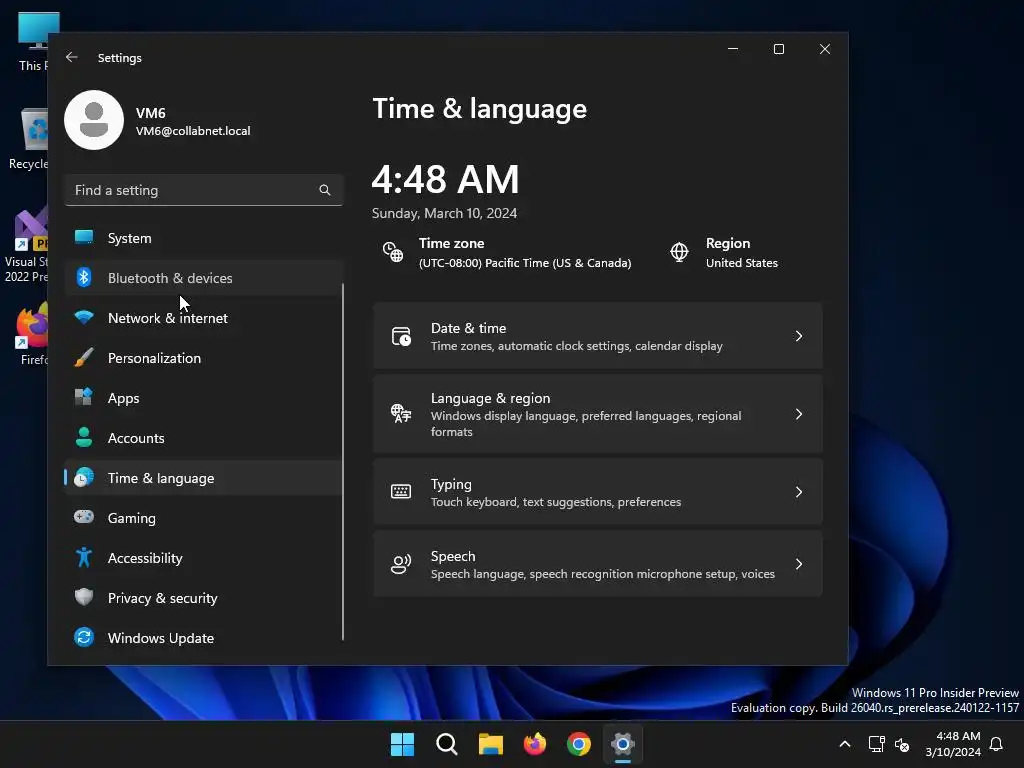This screenshot has width=1024, height=768.
Task: Click the Region United States text
Action: (741, 263)
